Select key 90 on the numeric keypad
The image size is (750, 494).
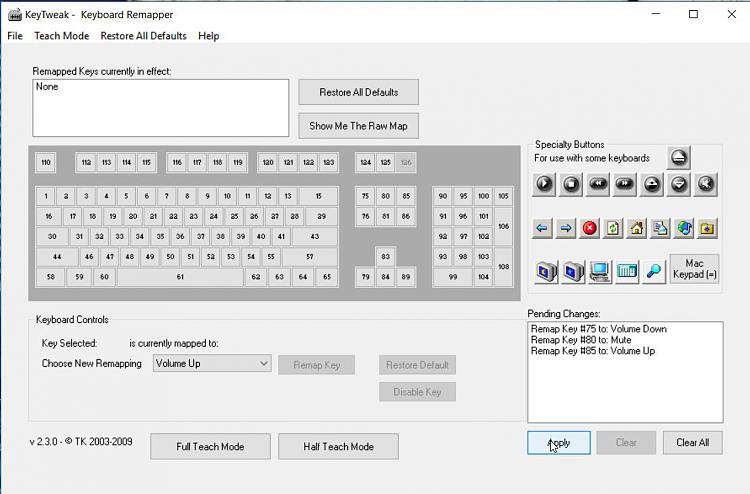[x=443, y=196]
